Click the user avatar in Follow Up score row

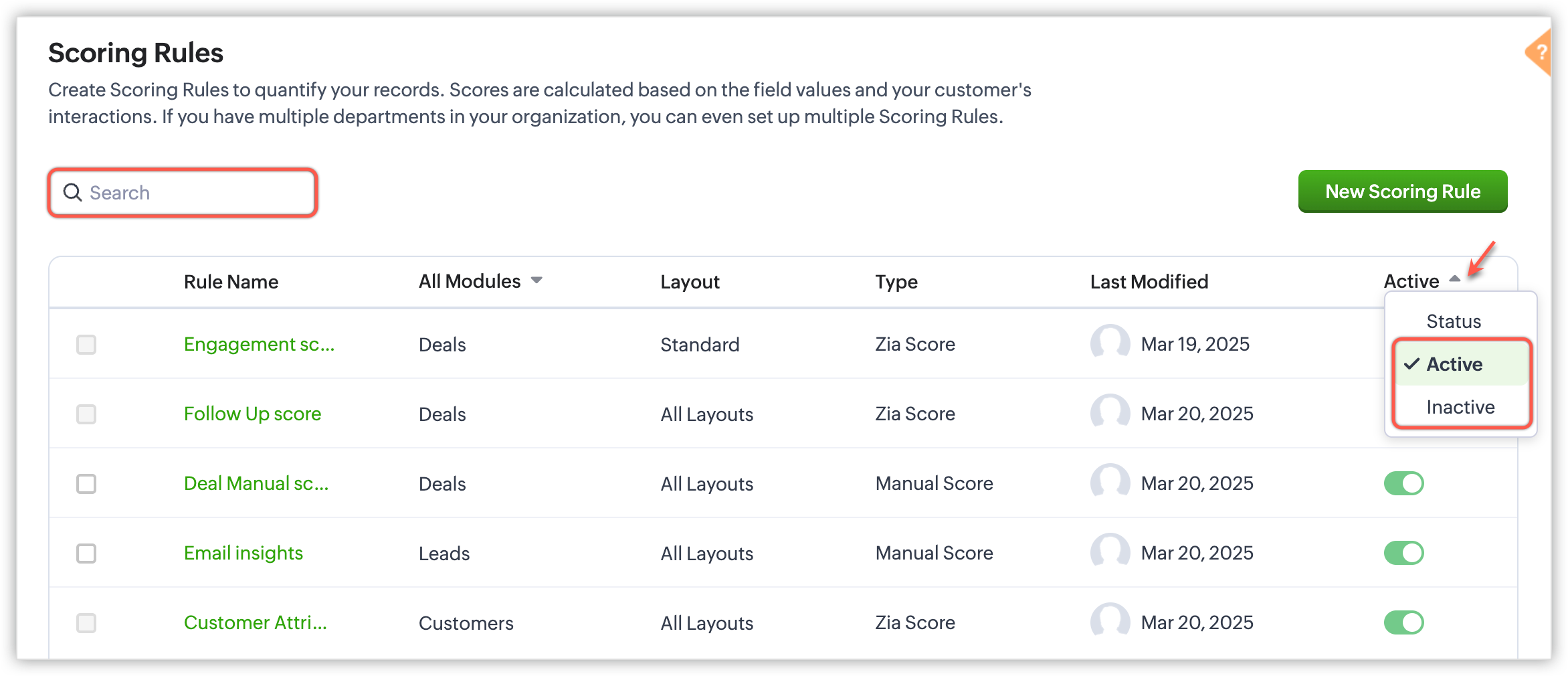coord(1110,414)
